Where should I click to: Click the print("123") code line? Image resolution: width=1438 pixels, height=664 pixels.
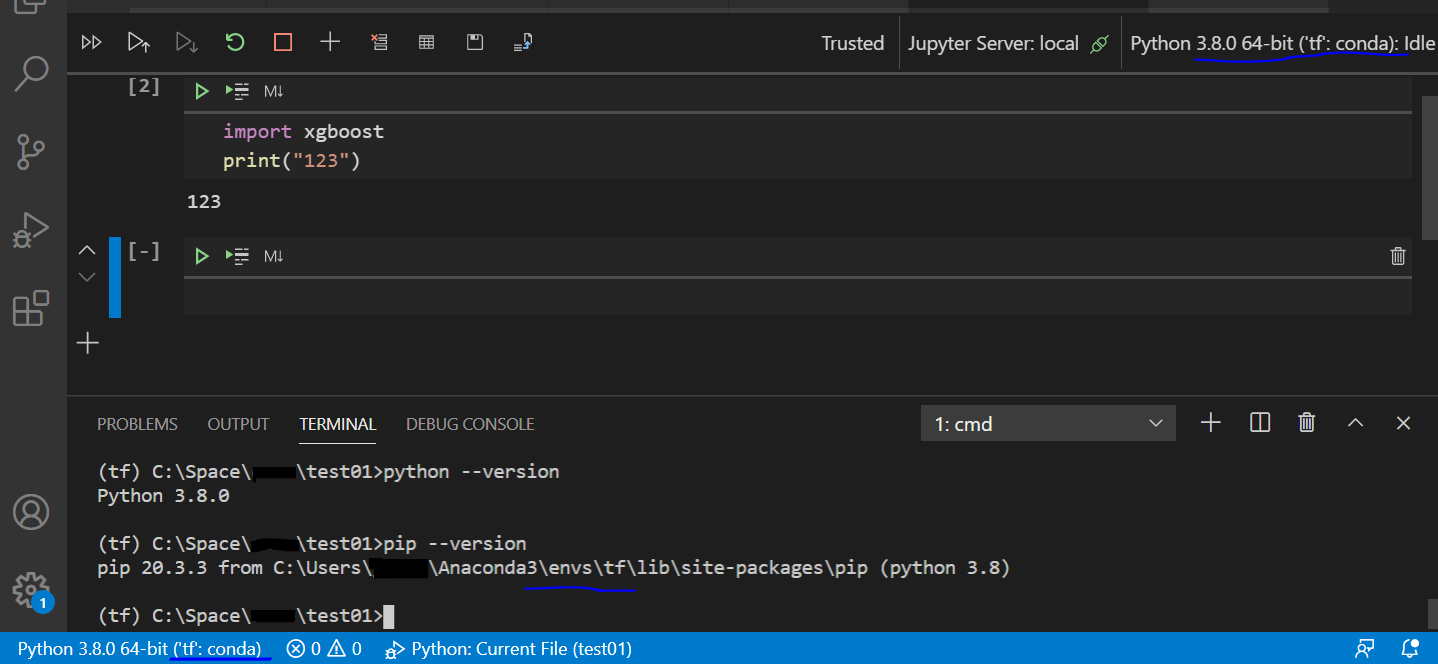point(291,160)
